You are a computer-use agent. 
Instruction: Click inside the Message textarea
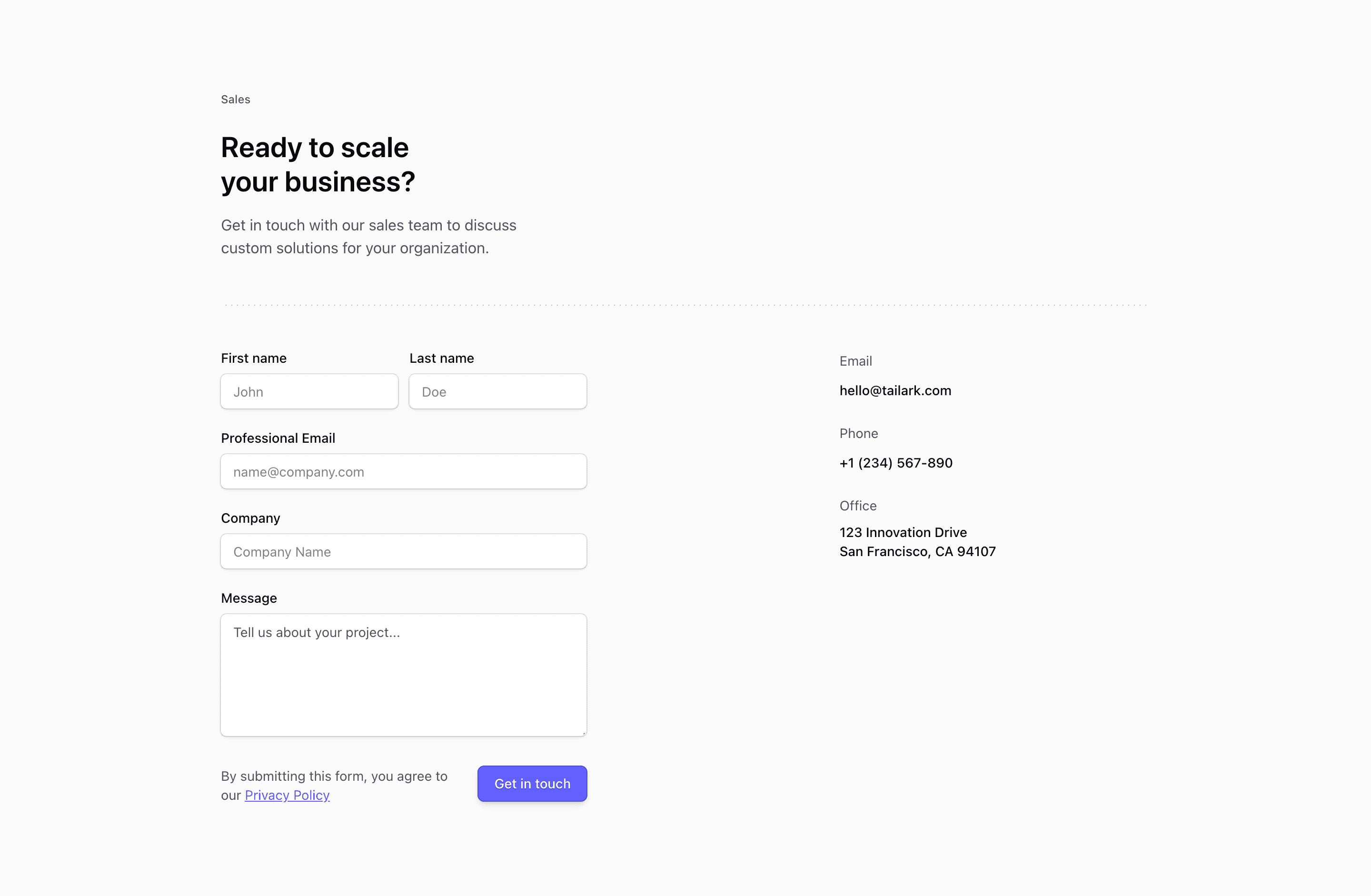403,674
